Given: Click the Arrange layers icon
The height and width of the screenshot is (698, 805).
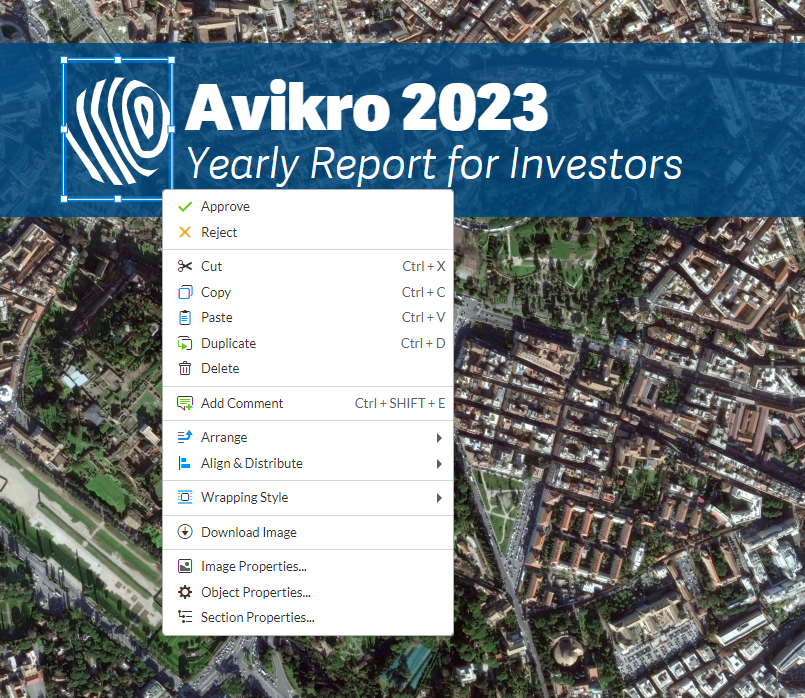Looking at the screenshot, I should click(185, 437).
